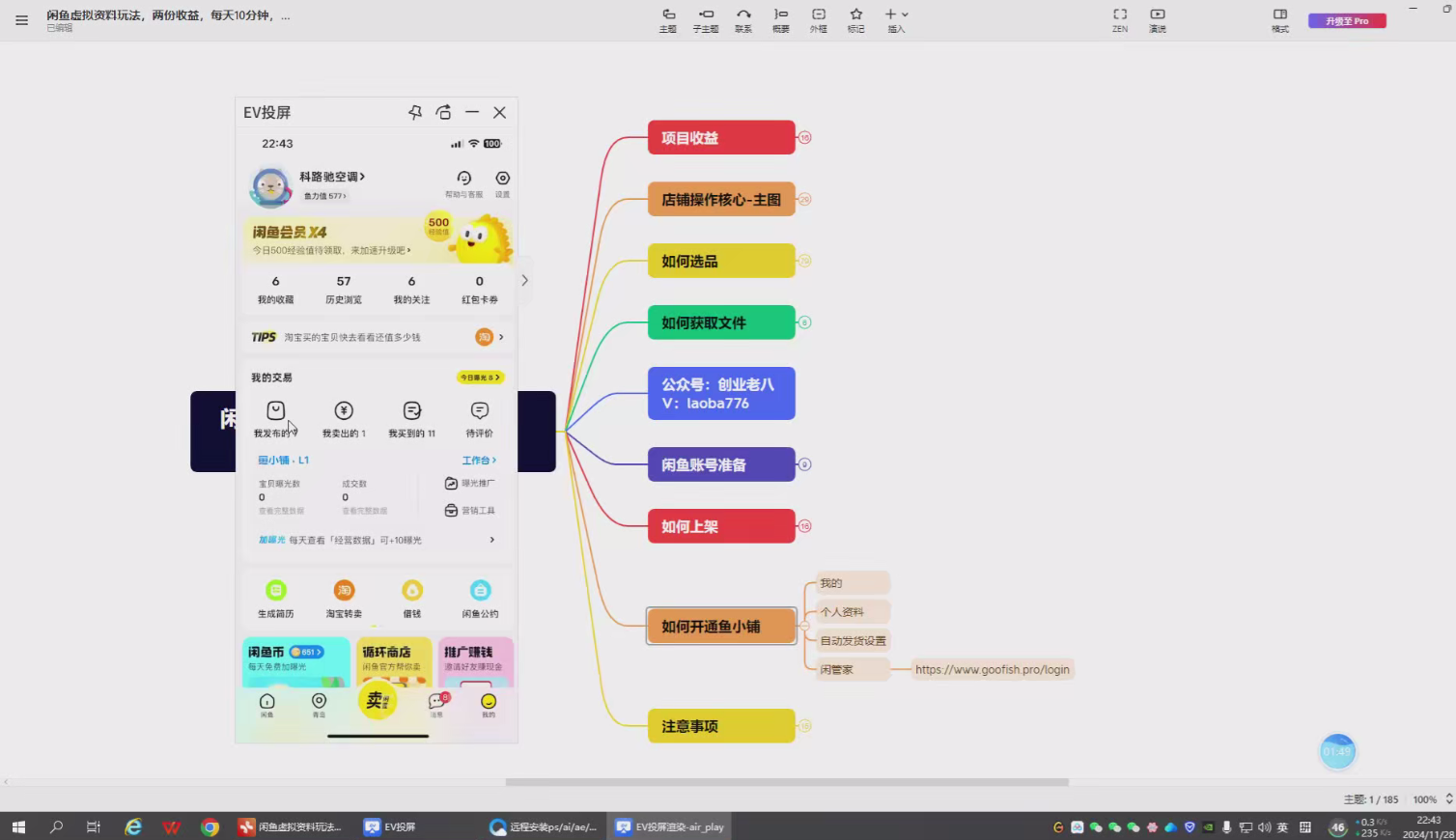
Task: Open 设置 in the phone screen
Action: tap(503, 182)
